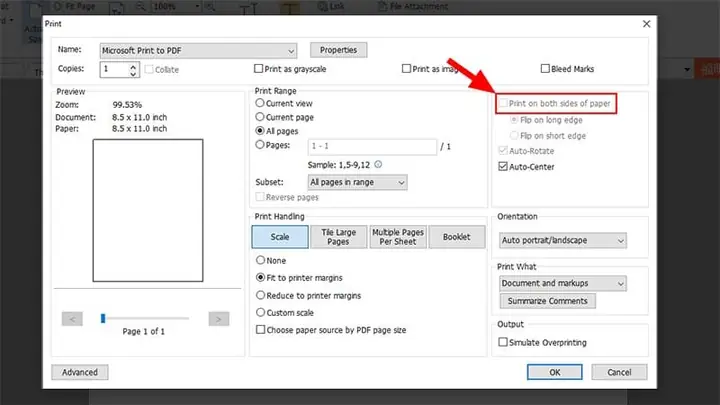Toggle the Reverse pages checkbox
This screenshot has height=405, width=720.
tap(260, 197)
